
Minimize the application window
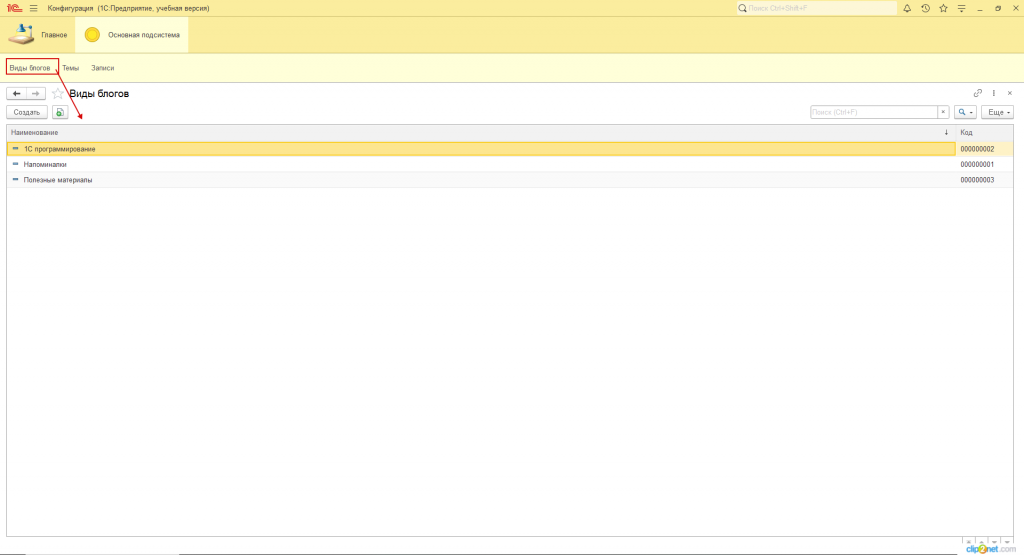[980, 8]
